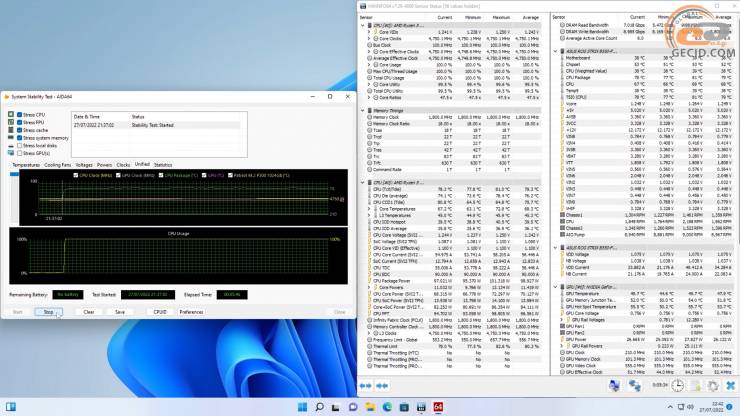The width and height of the screenshot is (740, 416).
Task: Close HWiNFO sensors with blue X icon
Action: tap(730, 385)
